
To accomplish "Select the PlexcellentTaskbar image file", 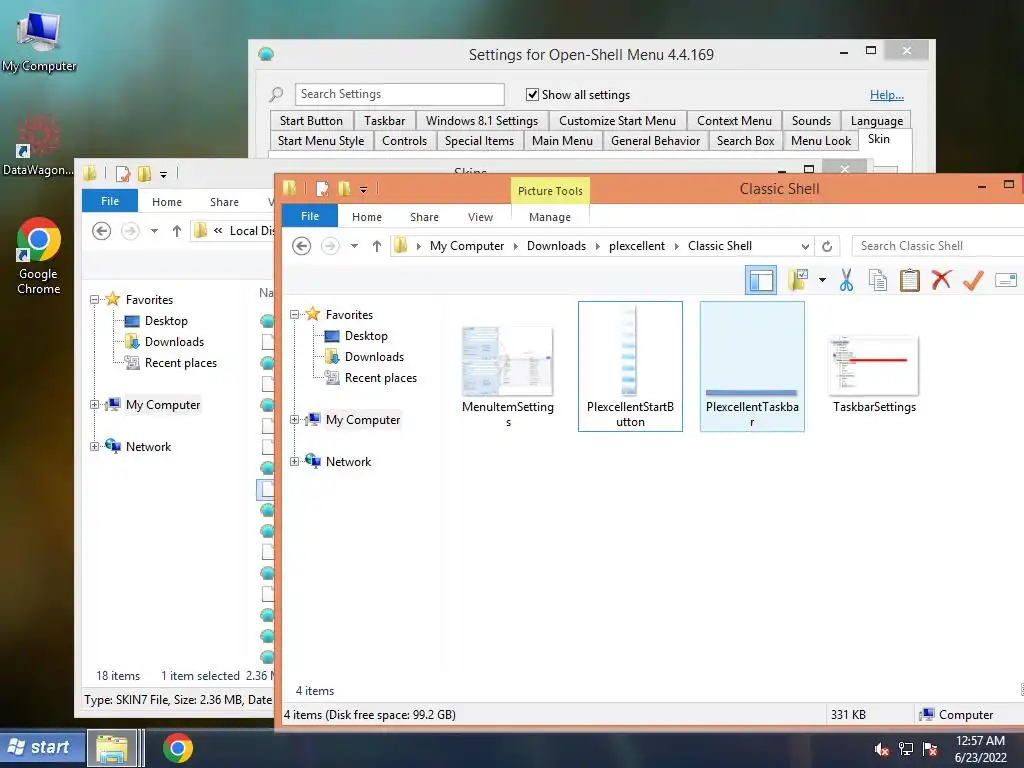I will (x=752, y=366).
